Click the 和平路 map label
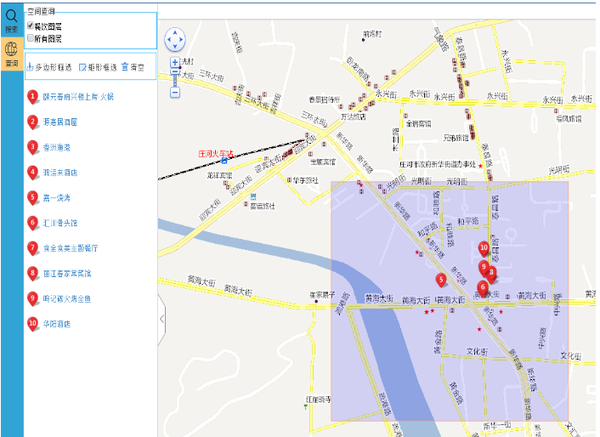This screenshot has width=600, height=437. (x=468, y=221)
